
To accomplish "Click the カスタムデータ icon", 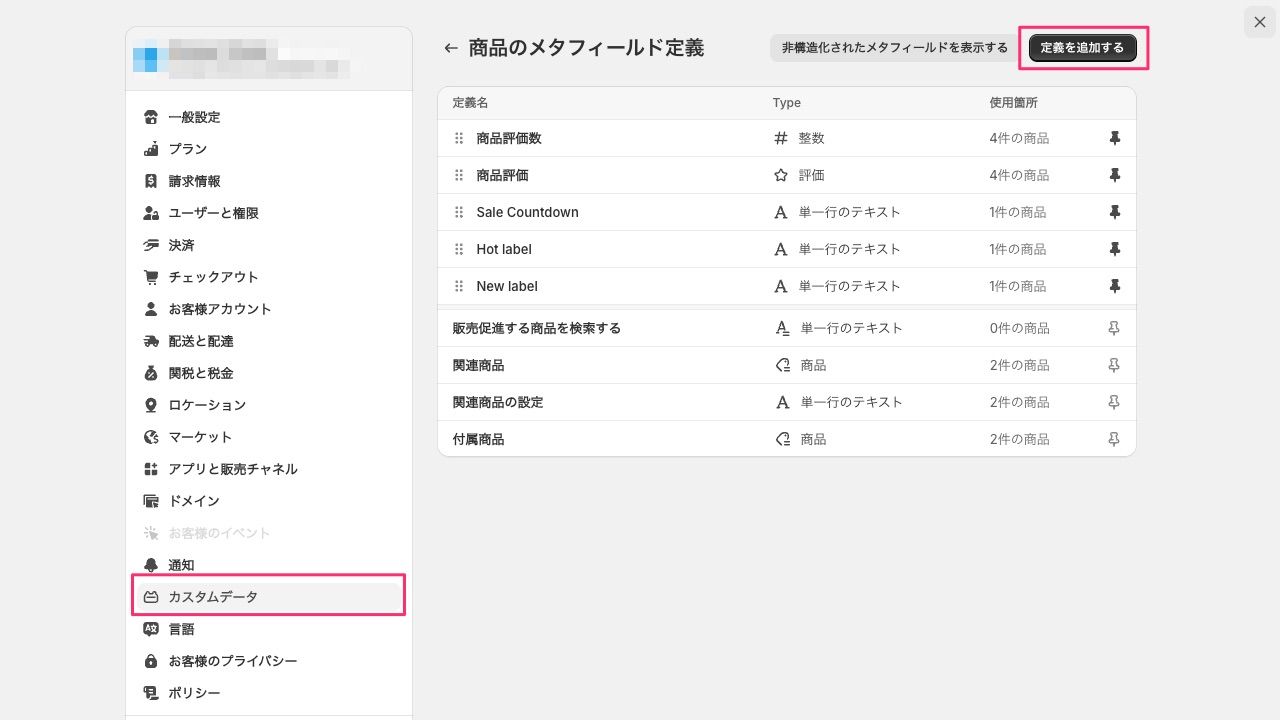I will [x=151, y=597].
